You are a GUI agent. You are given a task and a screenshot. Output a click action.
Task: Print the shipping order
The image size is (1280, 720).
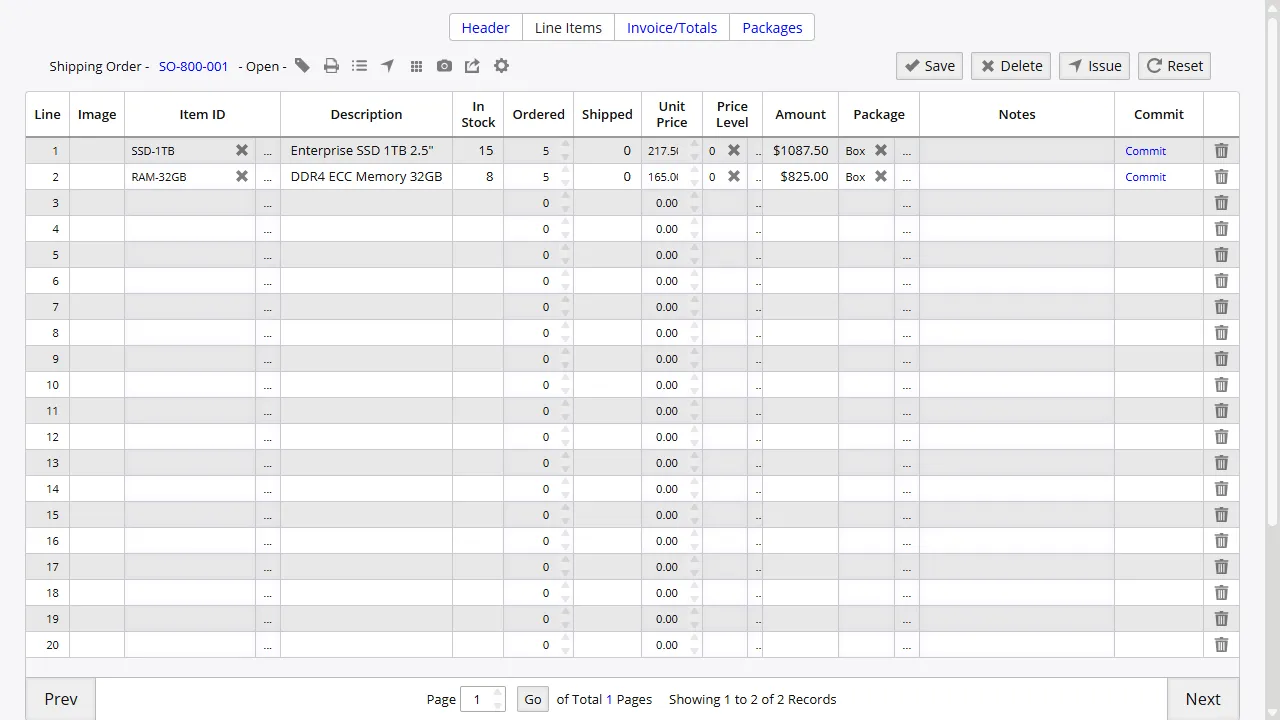[x=331, y=65]
